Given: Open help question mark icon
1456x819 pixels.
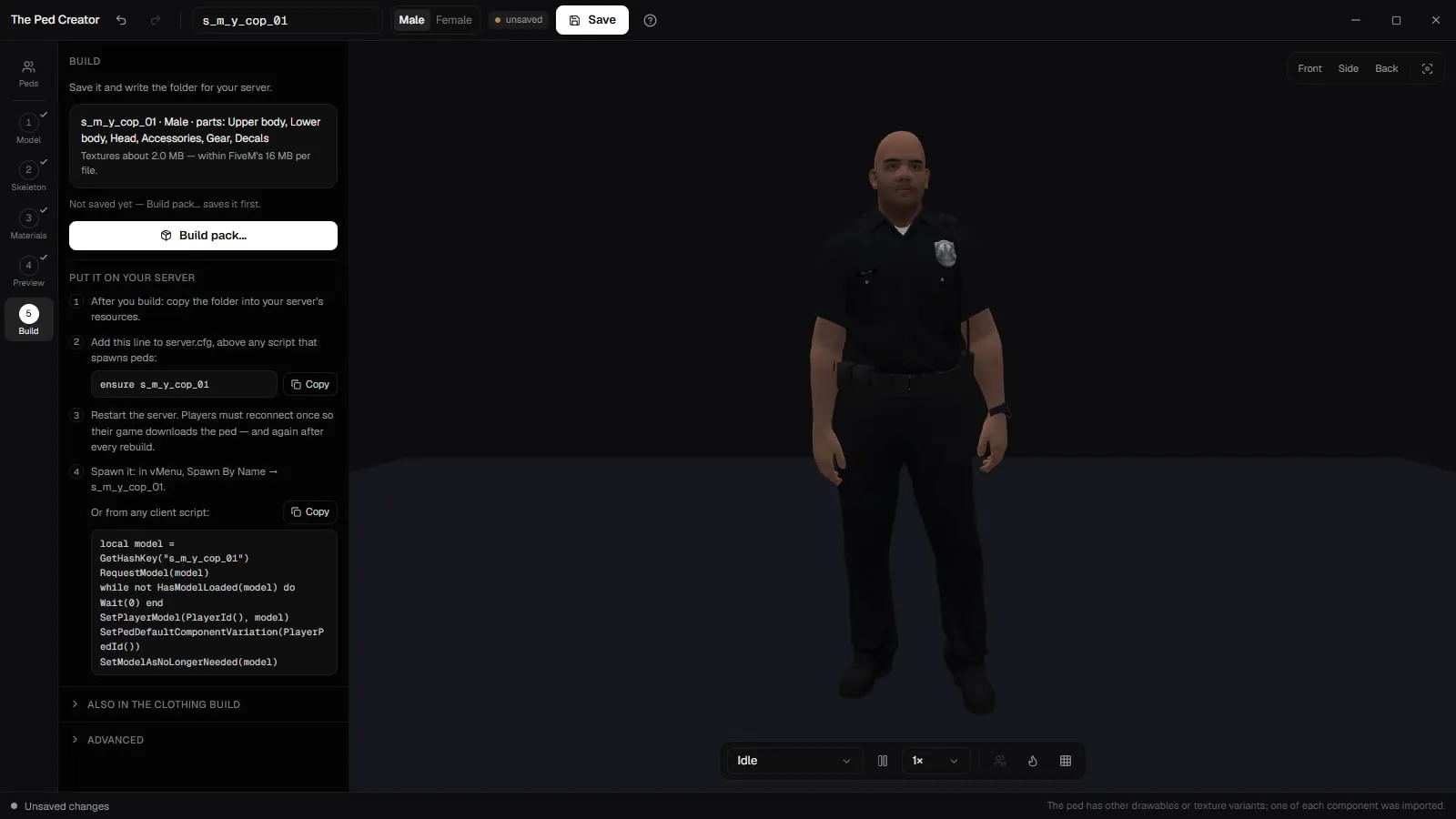Looking at the screenshot, I should [650, 20].
